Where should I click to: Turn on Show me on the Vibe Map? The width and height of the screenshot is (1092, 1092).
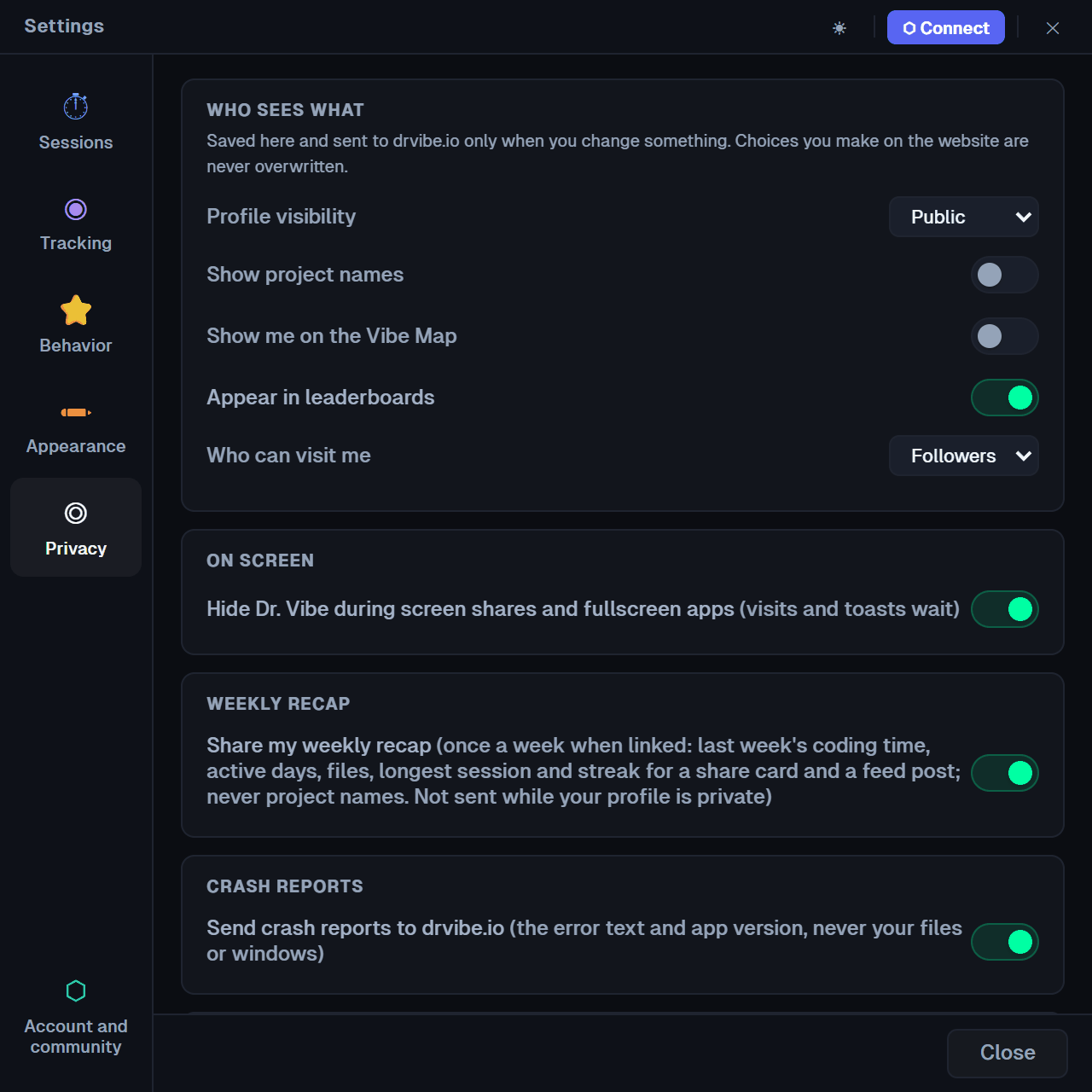(x=1005, y=336)
